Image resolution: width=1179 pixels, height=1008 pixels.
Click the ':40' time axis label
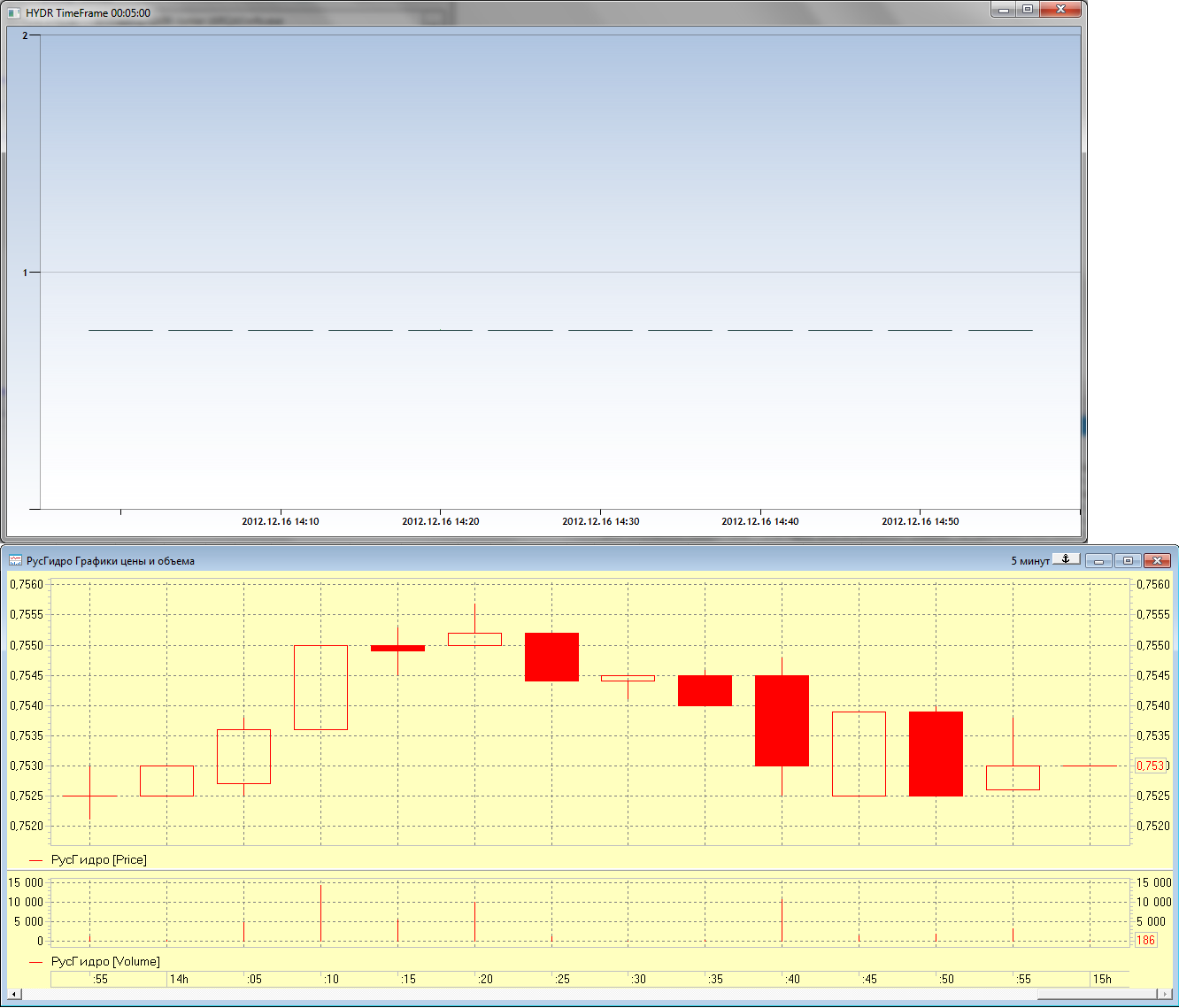[x=792, y=979]
